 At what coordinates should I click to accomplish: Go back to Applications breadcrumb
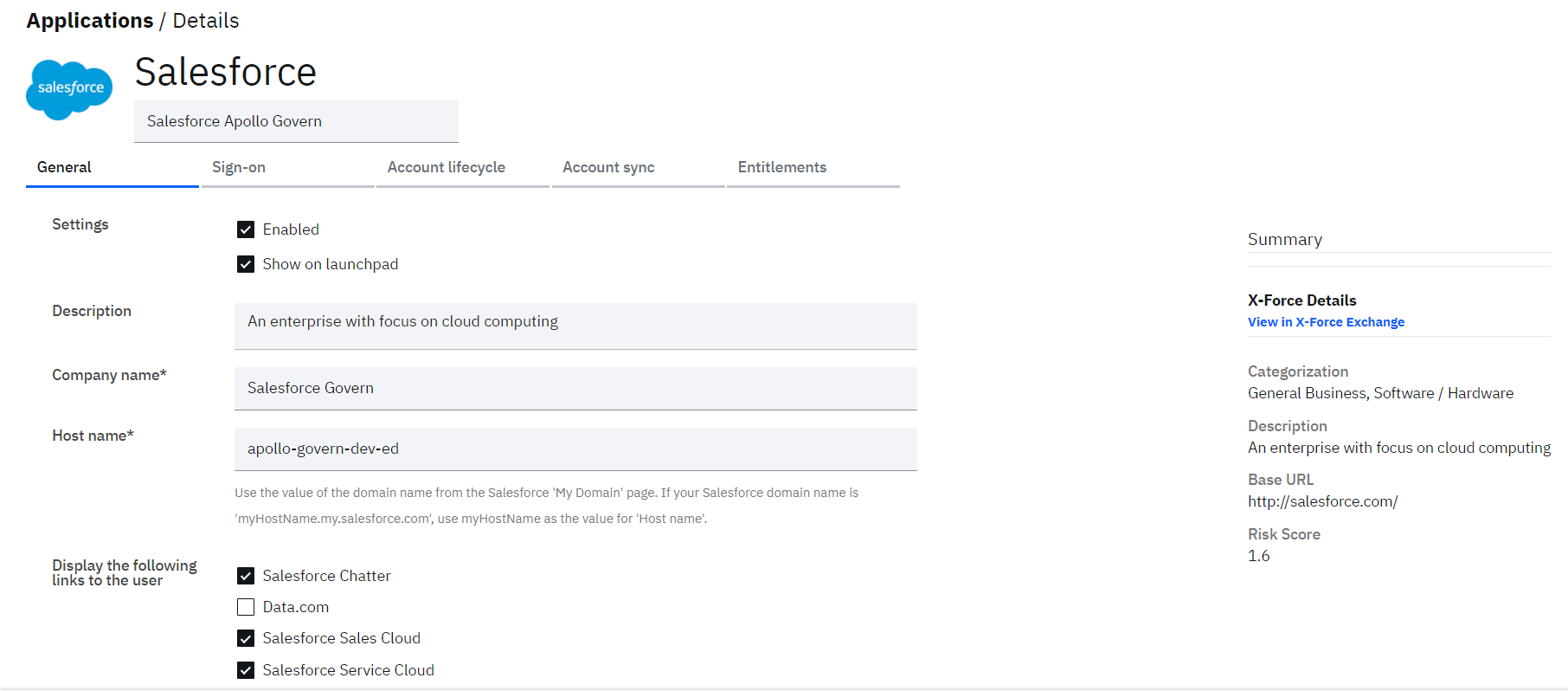(x=90, y=21)
